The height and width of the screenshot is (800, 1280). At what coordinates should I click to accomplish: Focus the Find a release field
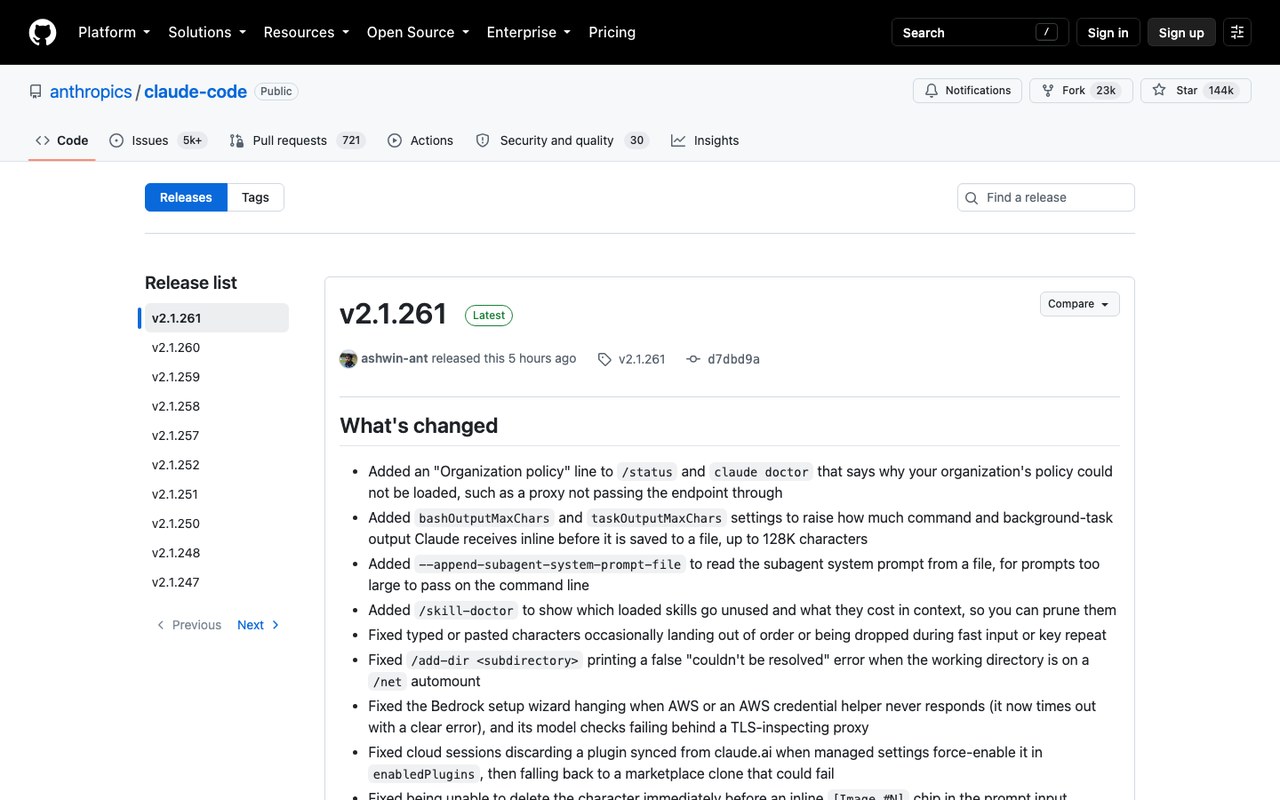click(1046, 198)
